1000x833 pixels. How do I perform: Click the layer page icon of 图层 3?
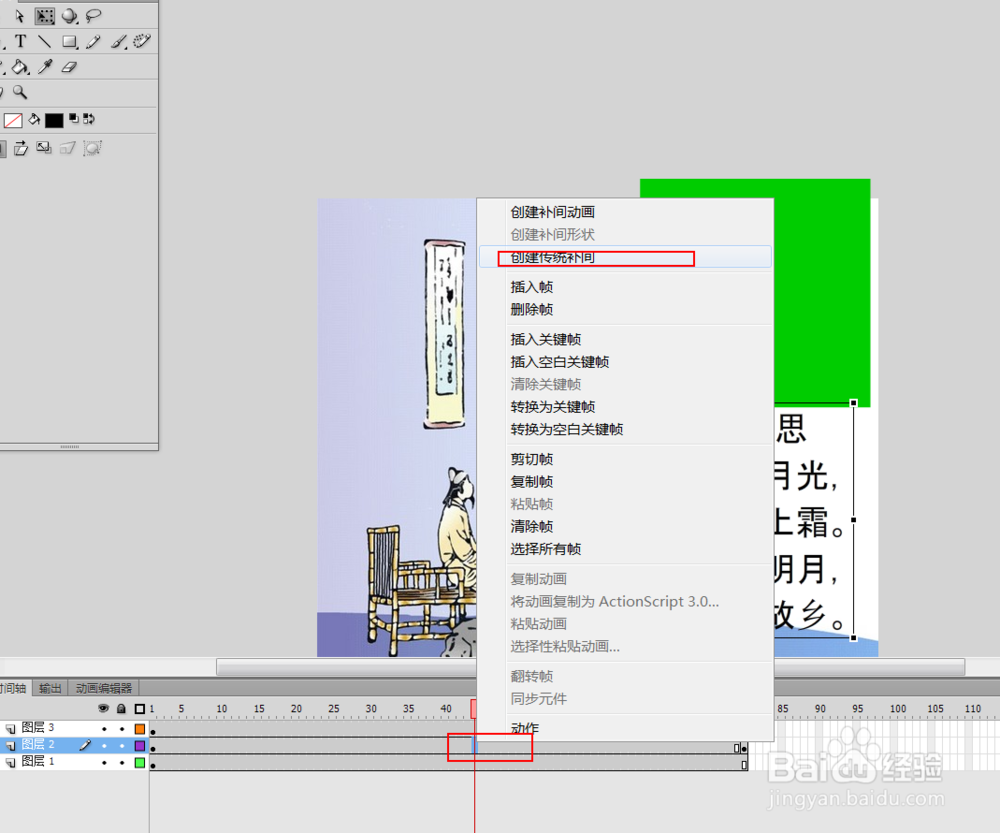pos(10,728)
